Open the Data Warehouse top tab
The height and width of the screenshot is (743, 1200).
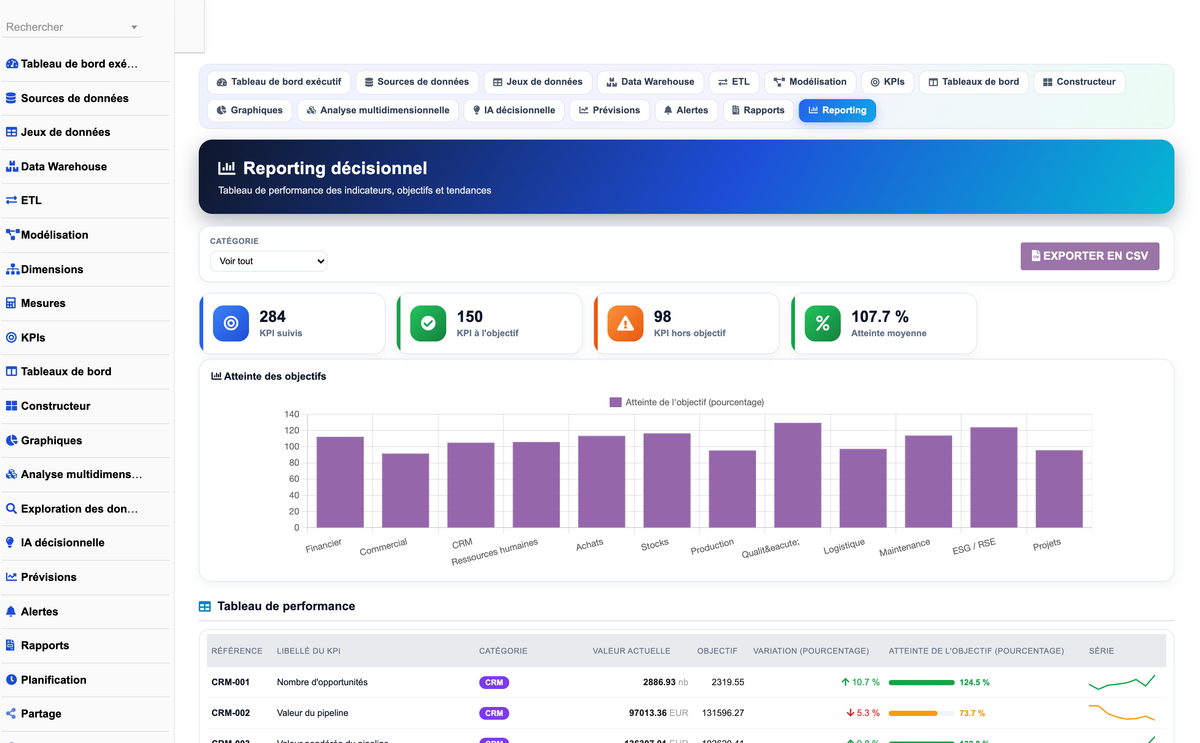[x=650, y=82]
